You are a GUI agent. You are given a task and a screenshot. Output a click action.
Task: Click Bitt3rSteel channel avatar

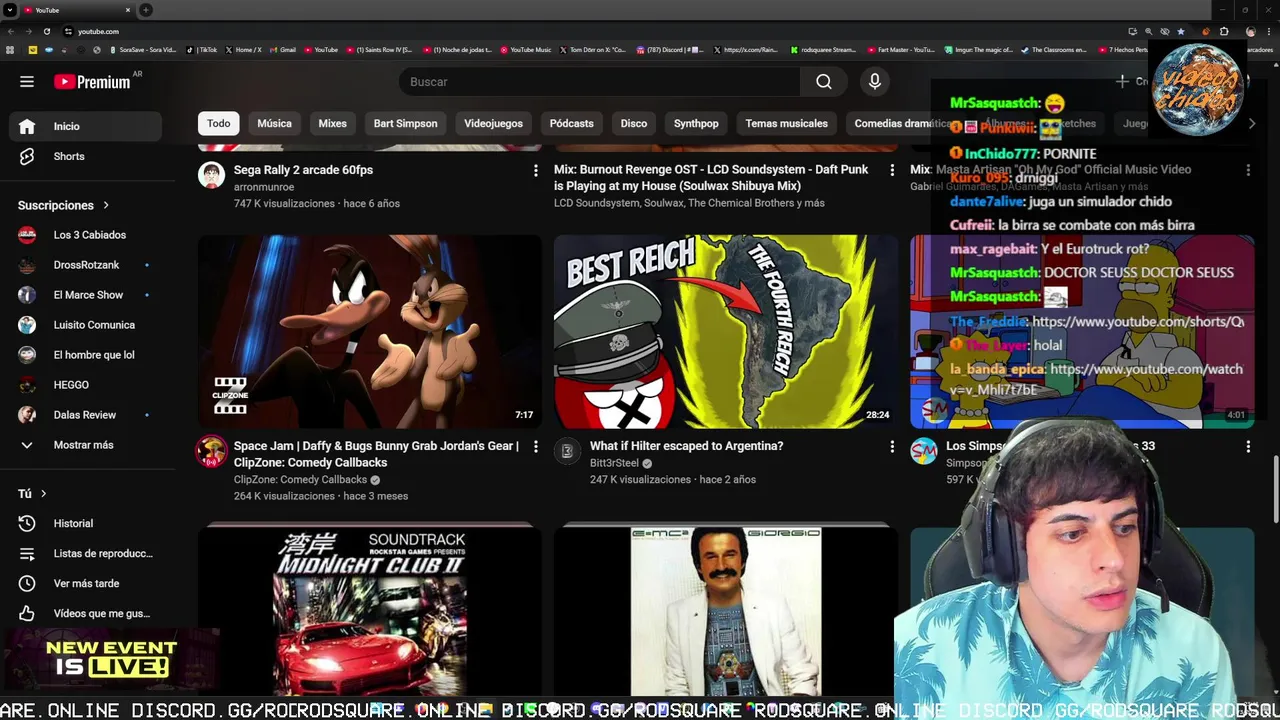[567, 452]
